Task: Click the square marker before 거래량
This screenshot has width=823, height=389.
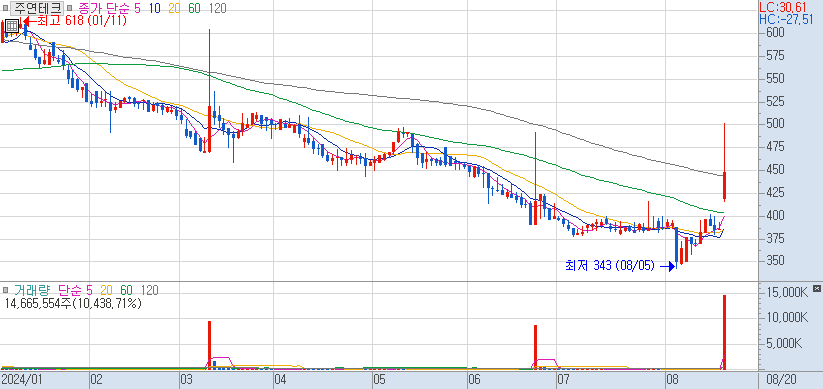Action: click(5, 290)
